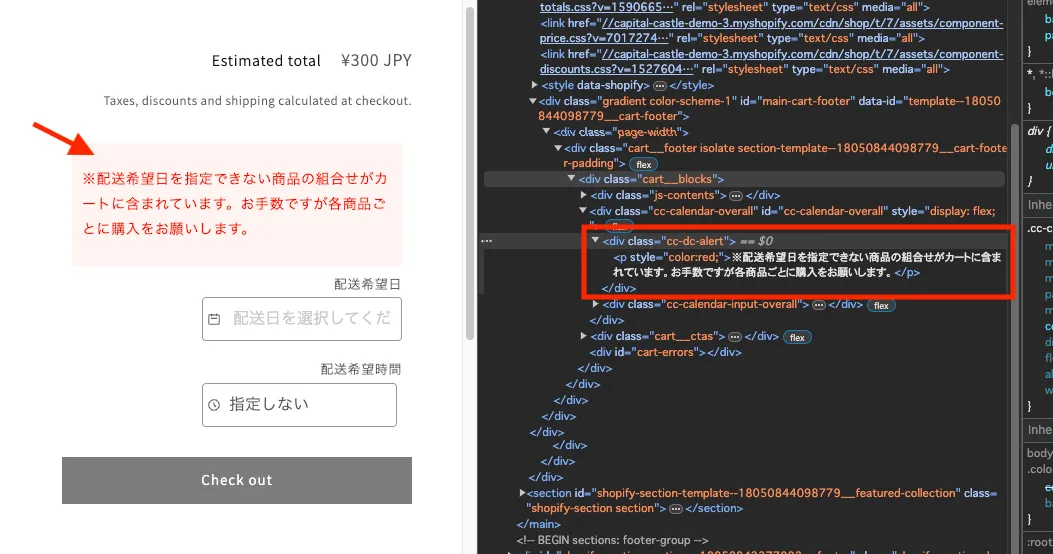Click the clock icon in delivery time field
This screenshot has width=1053, height=554.
pyautogui.click(x=214, y=405)
